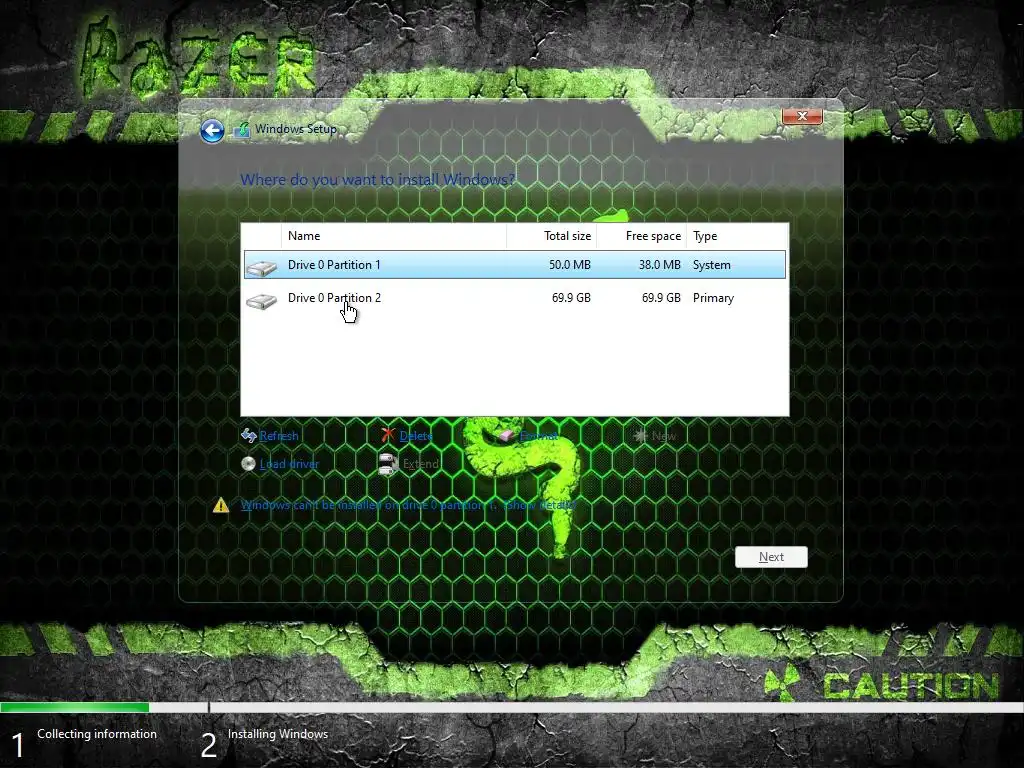Click the Delete link
The image size is (1024, 768).
[x=416, y=436]
